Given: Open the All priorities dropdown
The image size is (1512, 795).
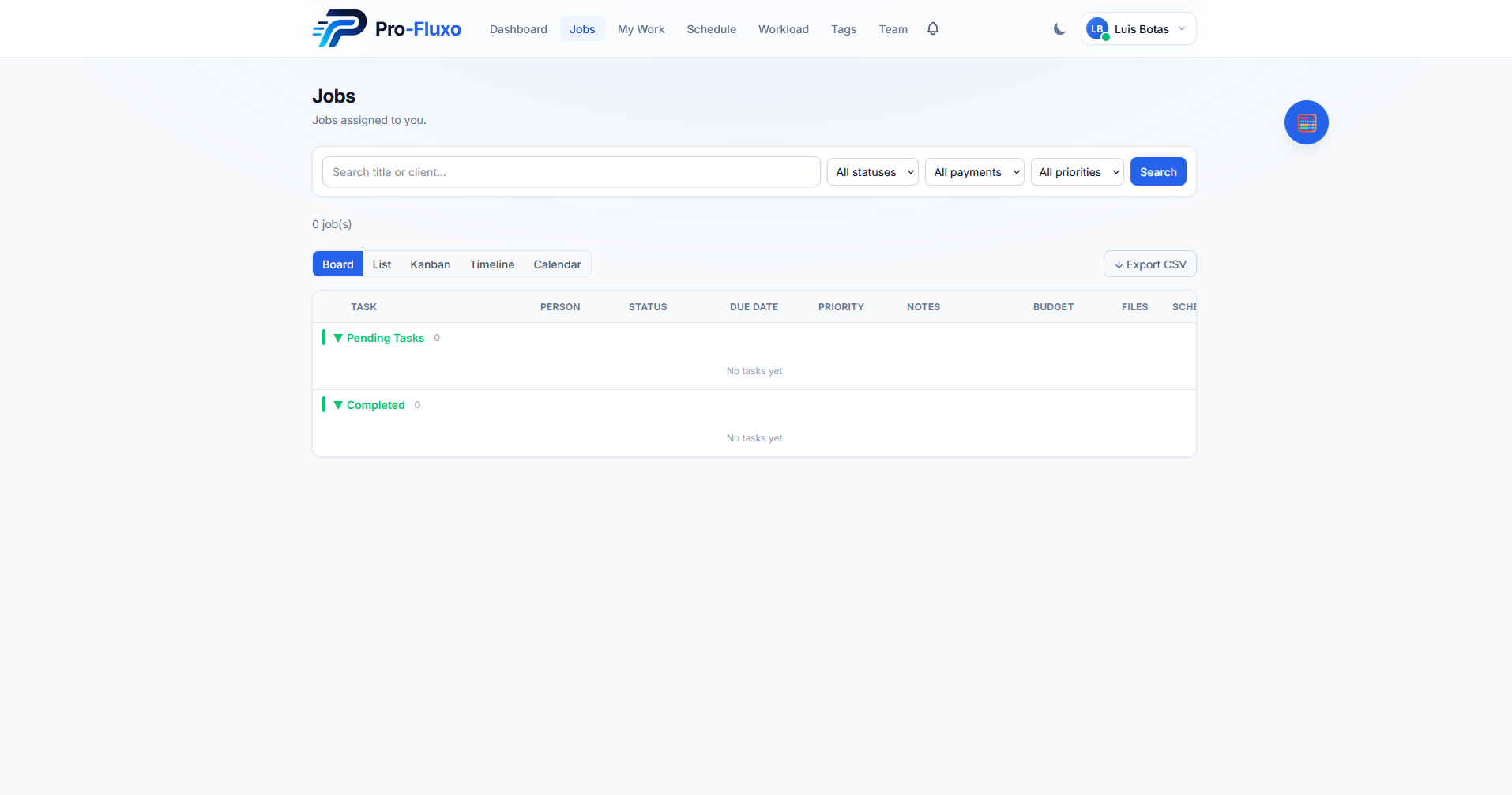Looking at the screenshot, I should [1077, 171].
